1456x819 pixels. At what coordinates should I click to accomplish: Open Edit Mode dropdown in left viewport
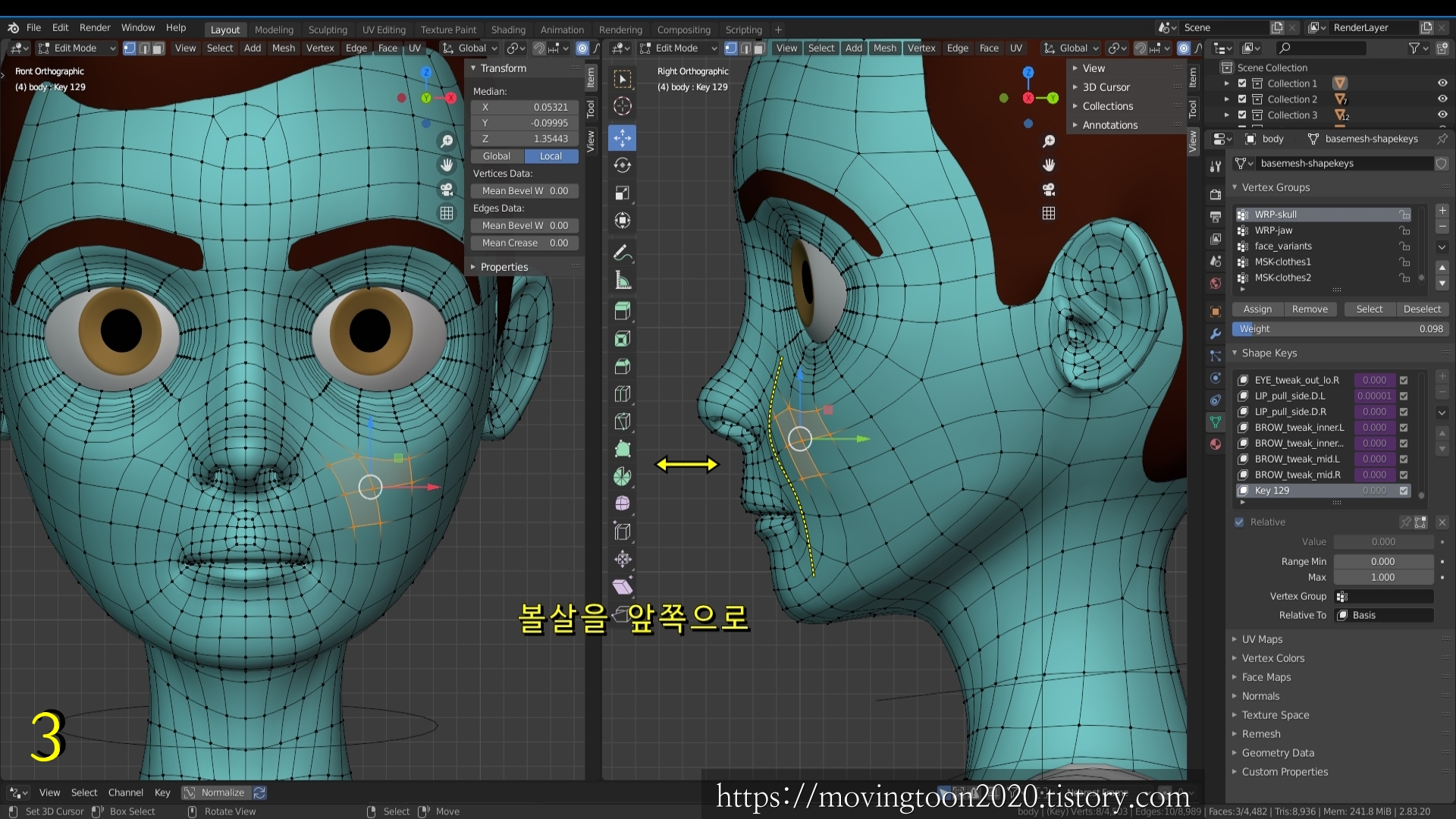76,48
